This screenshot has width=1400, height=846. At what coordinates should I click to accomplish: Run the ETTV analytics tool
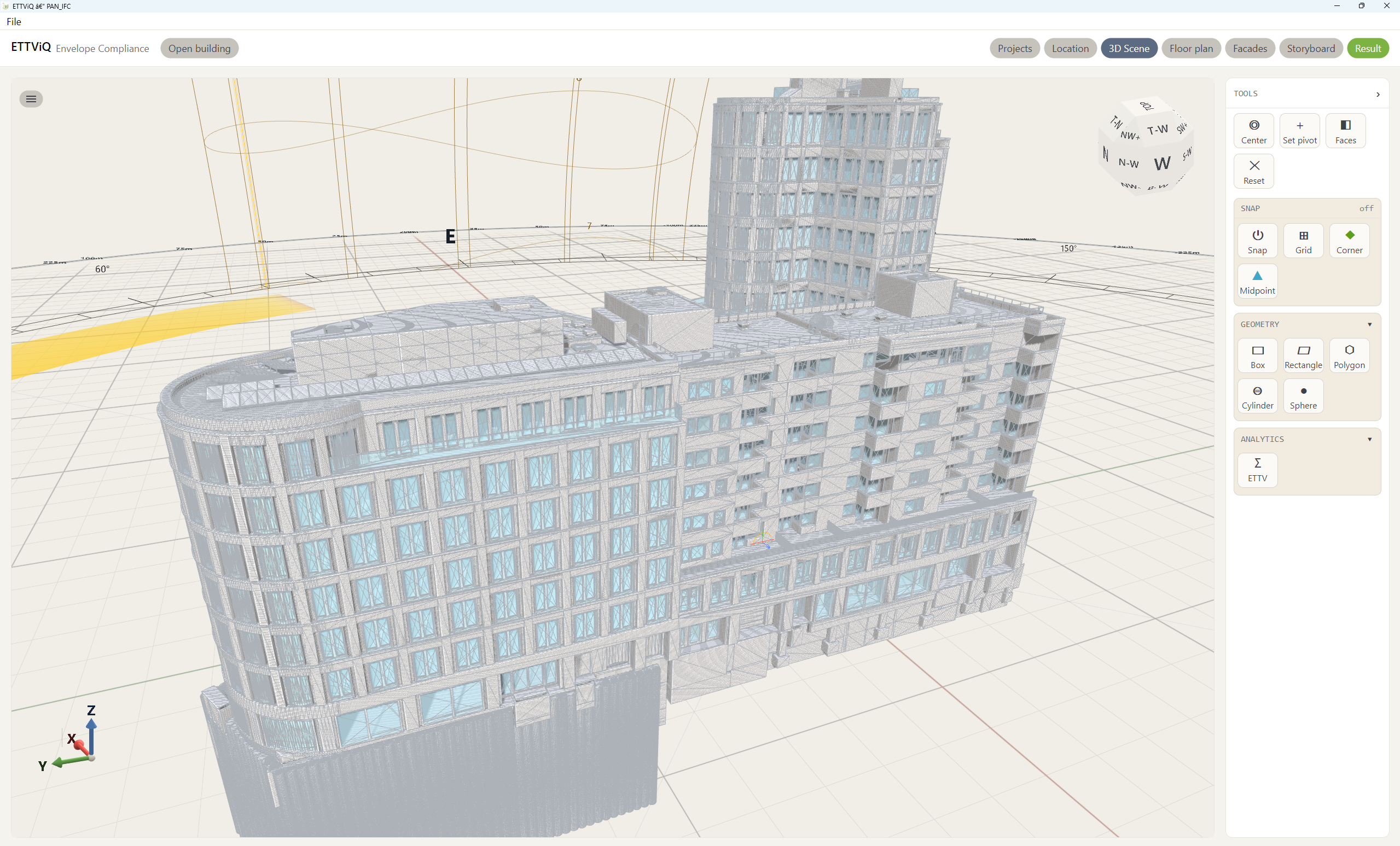pyautogui.click(x=1257, y=470)
